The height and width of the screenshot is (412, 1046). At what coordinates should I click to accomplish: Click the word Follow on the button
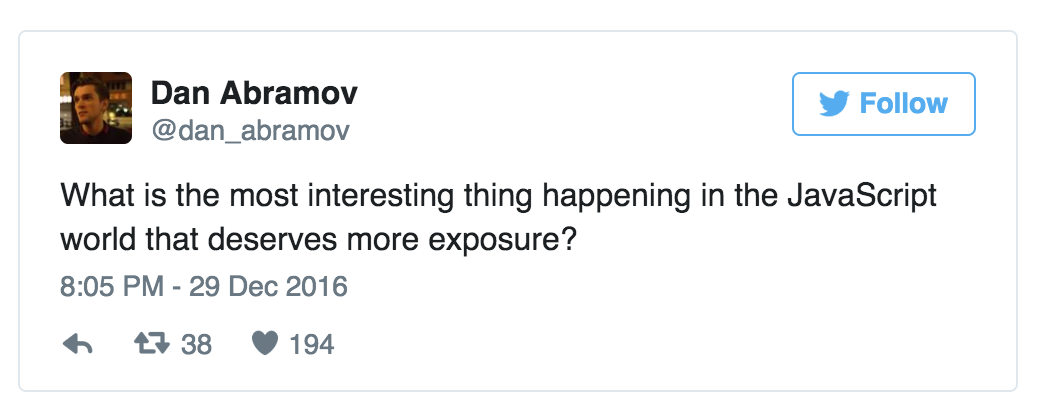coord(904,104)
